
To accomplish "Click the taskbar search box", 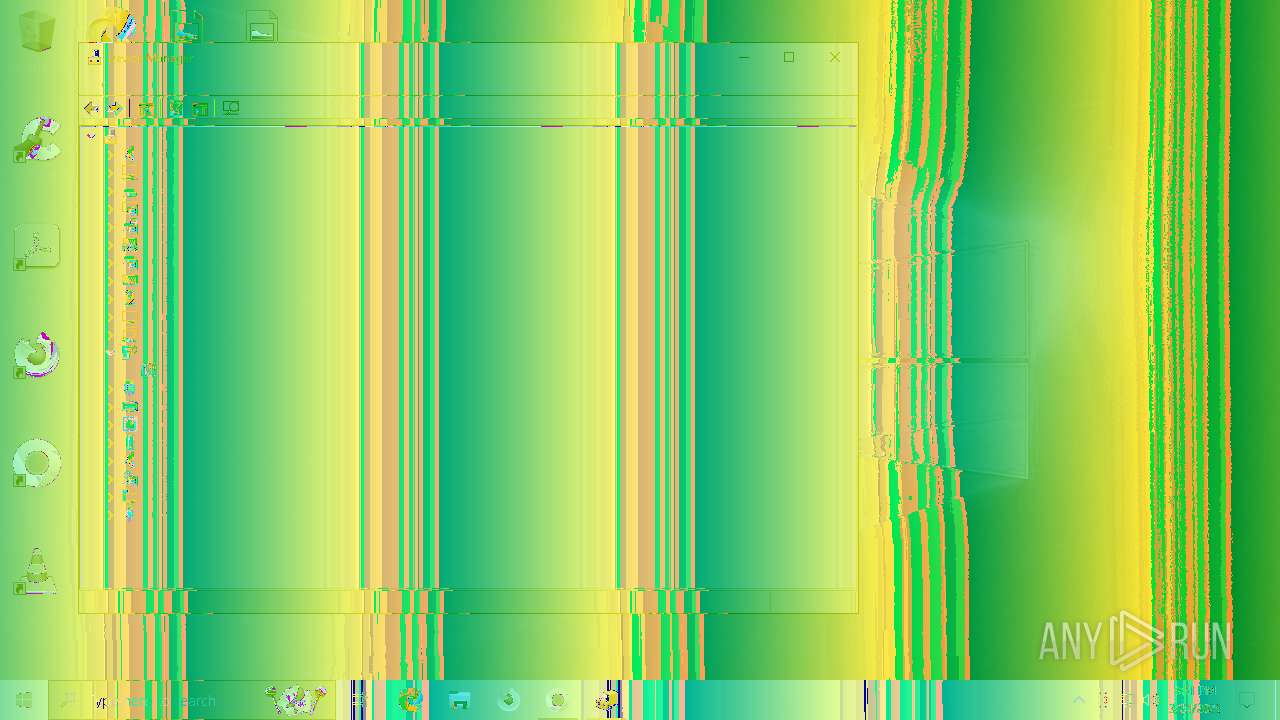I will point(192,700).
